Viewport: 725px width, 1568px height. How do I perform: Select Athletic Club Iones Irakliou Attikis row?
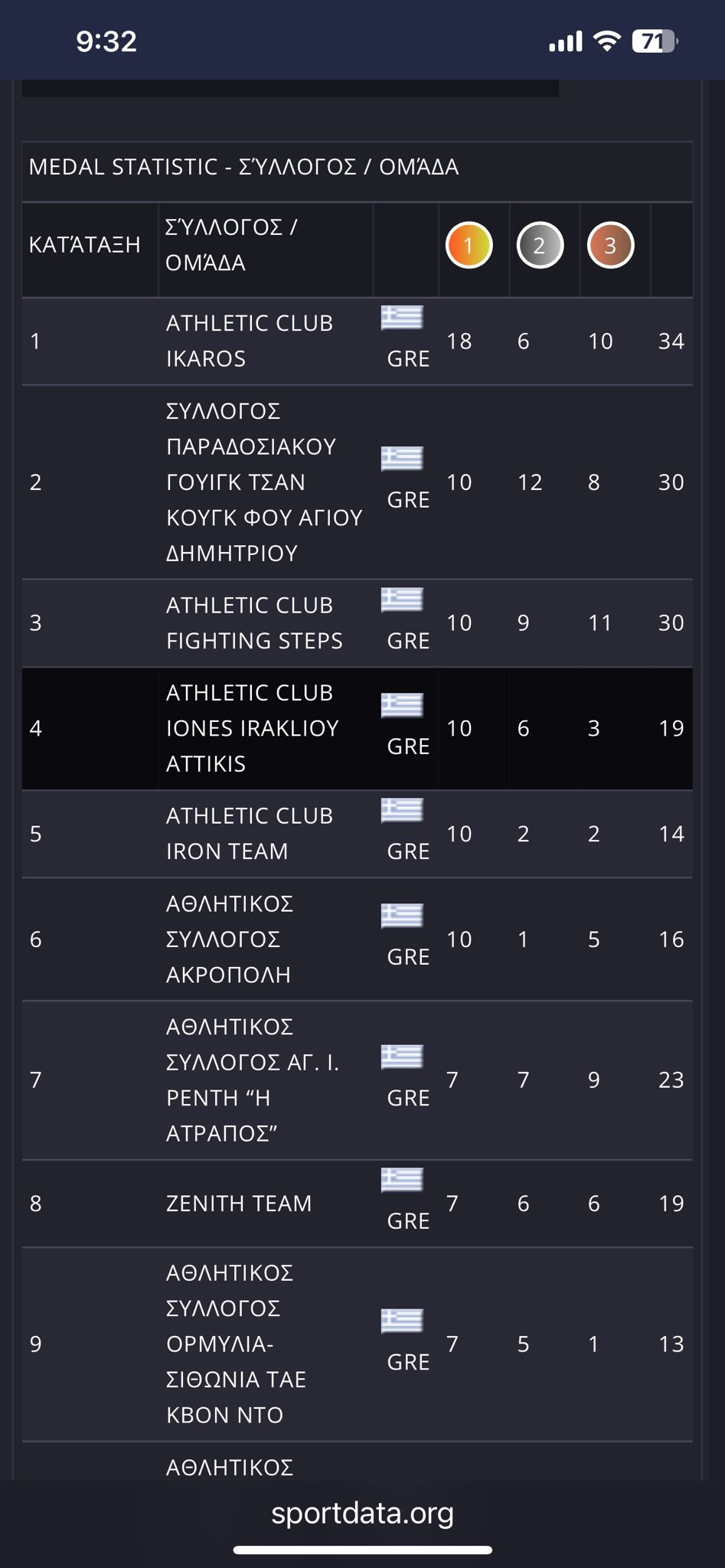(x=252, y=728)
